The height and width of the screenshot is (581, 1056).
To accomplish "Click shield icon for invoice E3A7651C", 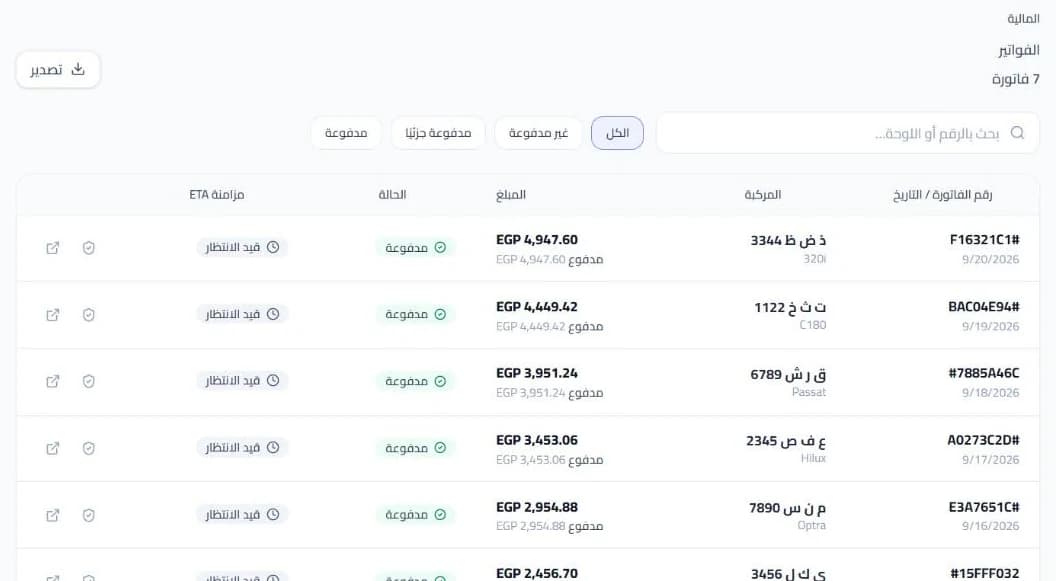I will tap(88, 515).
